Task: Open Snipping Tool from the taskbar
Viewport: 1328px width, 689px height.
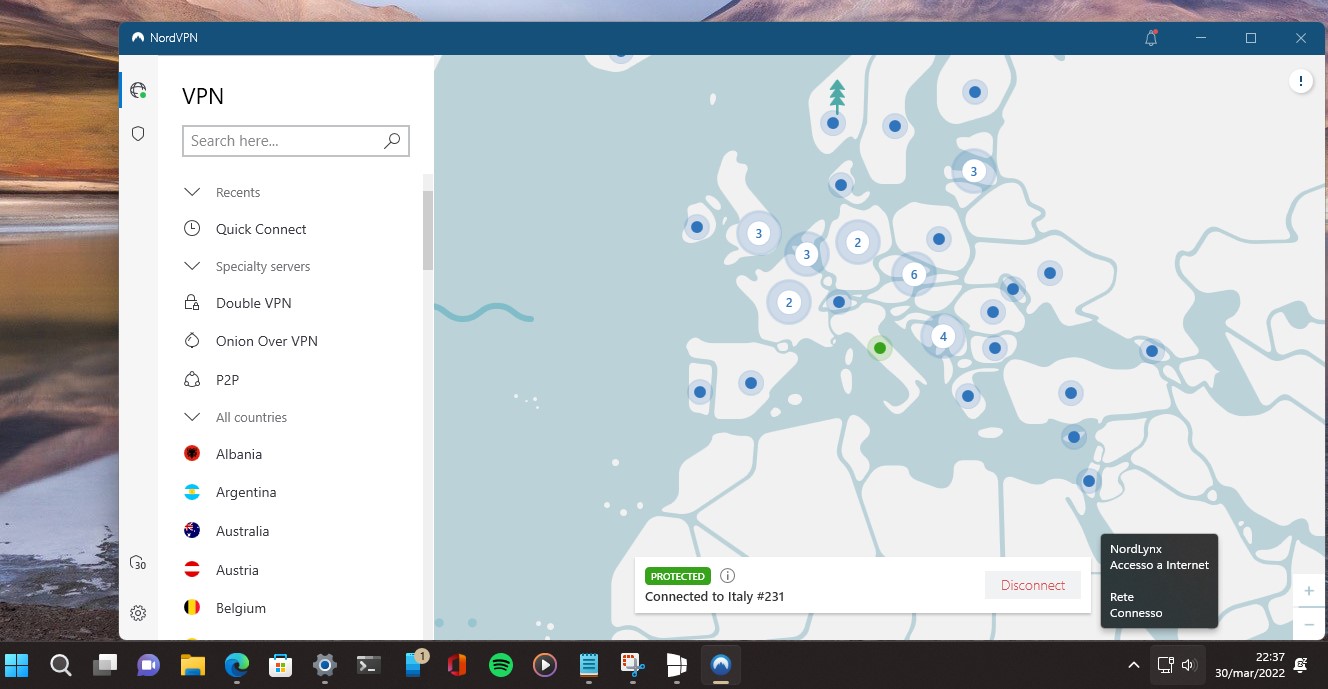Action: pos(633,665)
